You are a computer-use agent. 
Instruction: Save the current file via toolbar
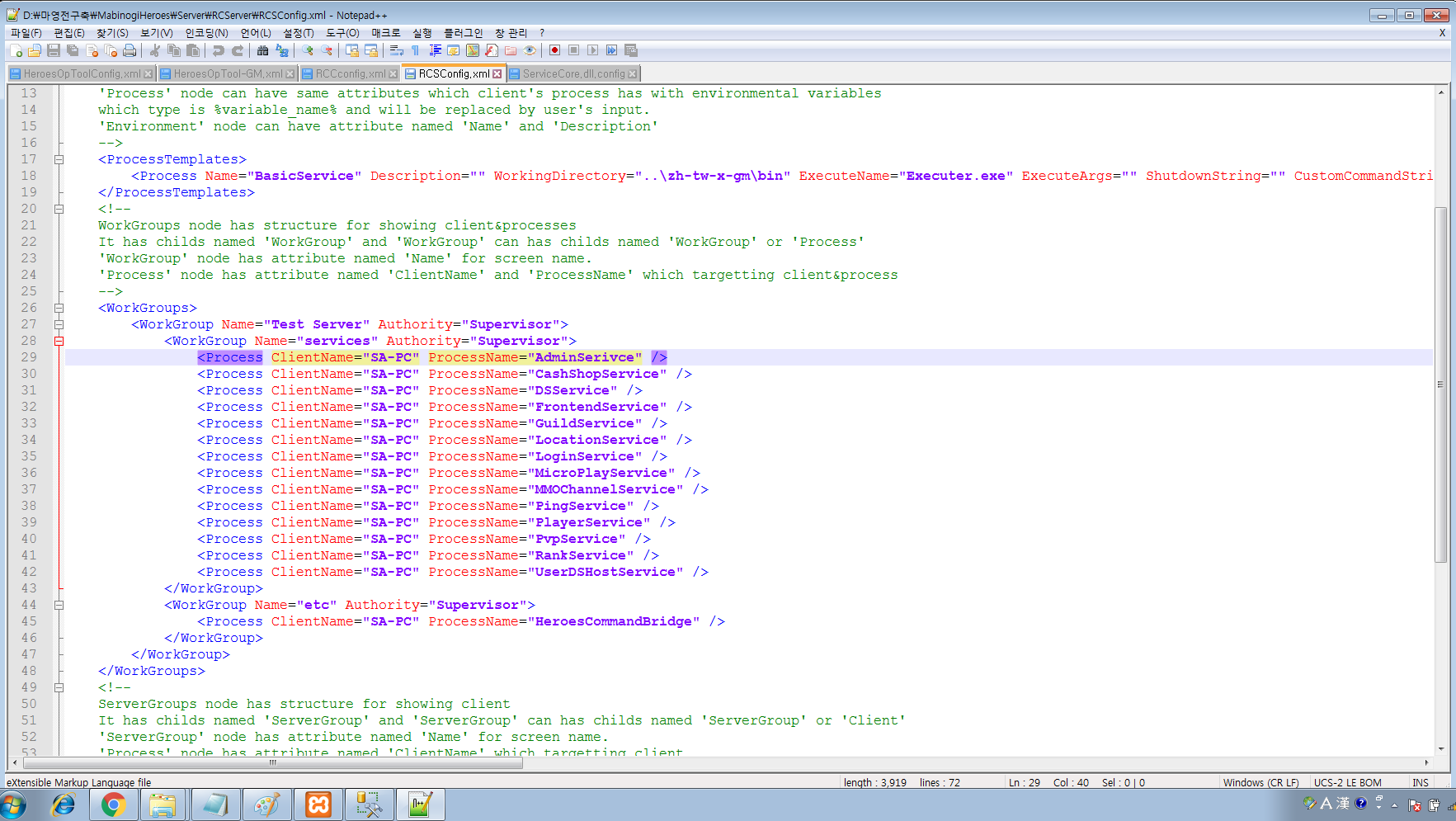[x=54, y=51]
